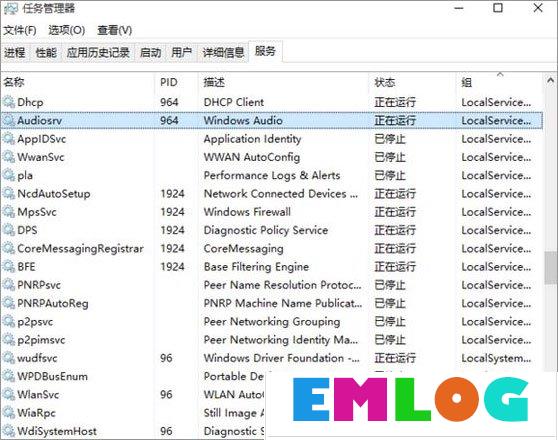Sort services by 状态 column header

pos(412,83)
